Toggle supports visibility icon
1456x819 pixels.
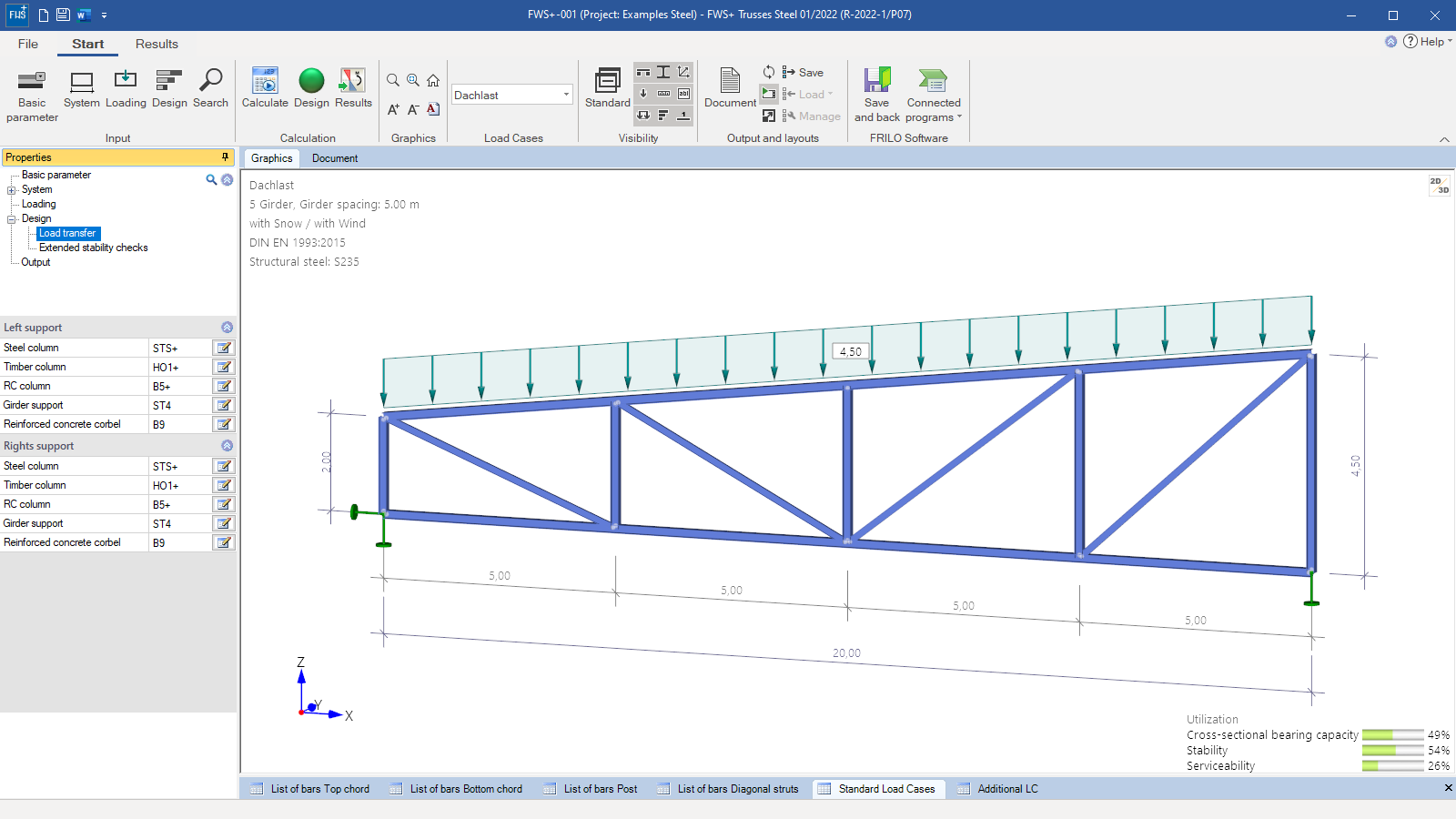click(643, 72)
